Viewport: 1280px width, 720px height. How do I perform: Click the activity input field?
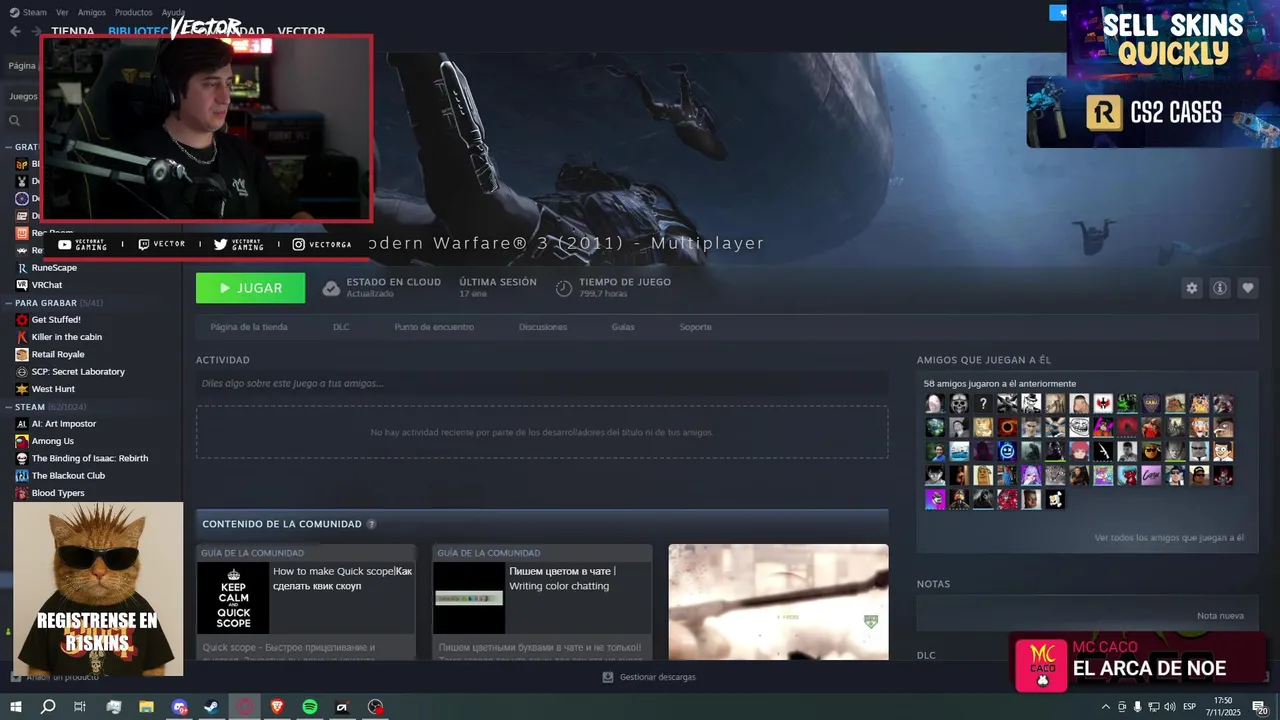tap(542, 383)
